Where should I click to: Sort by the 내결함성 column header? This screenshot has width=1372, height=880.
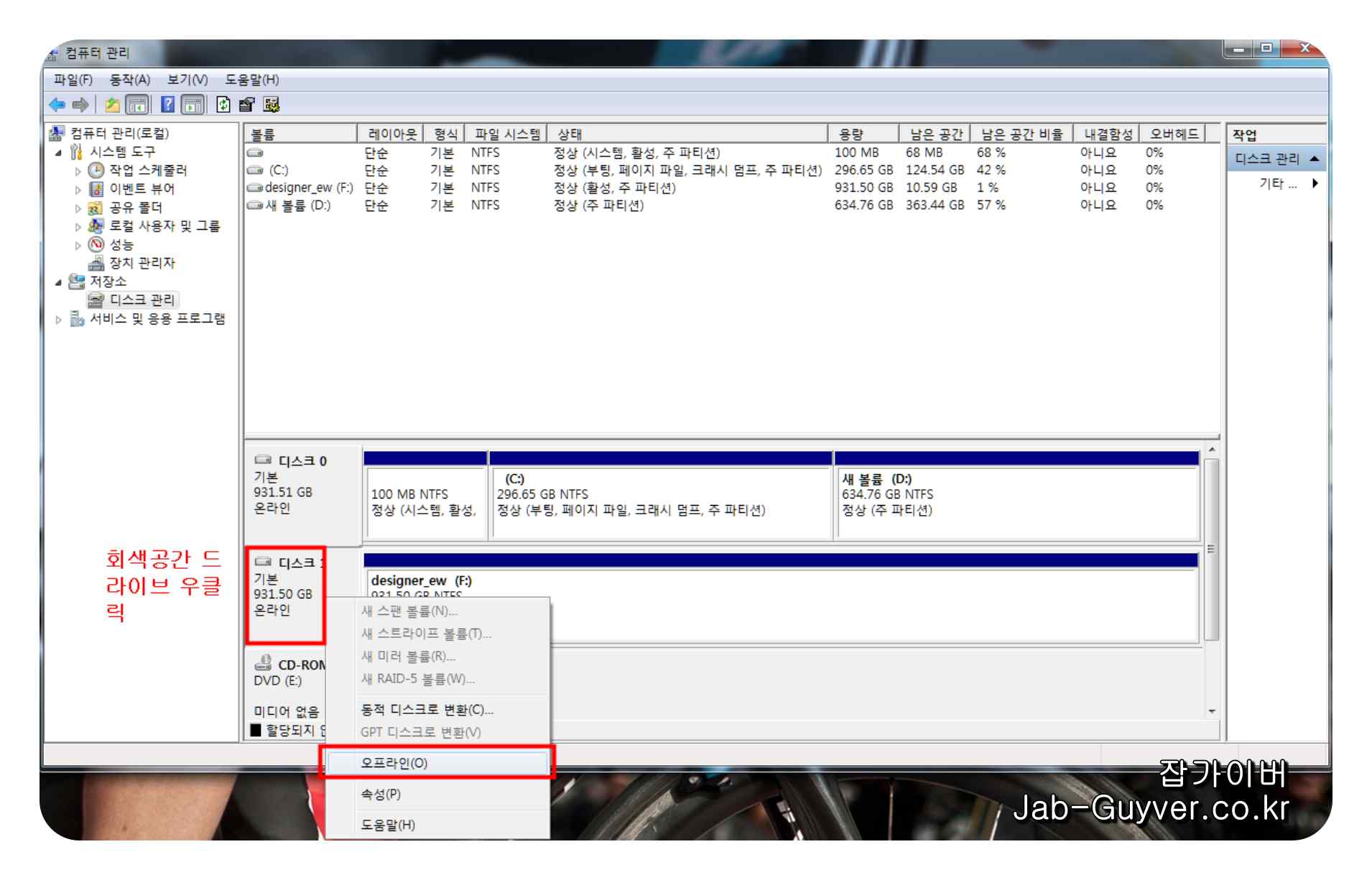[x=1106, y=134]
